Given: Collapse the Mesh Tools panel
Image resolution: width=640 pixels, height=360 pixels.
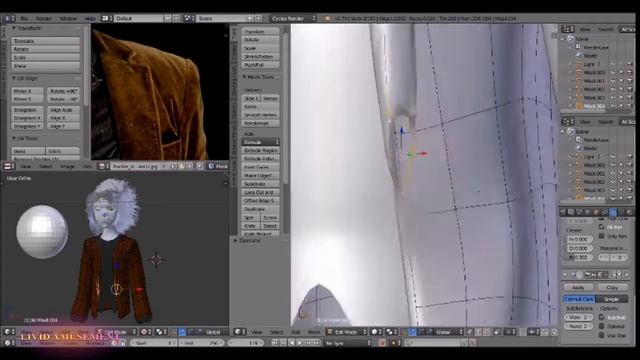Looking at the screenshot, I should point(244,77).
